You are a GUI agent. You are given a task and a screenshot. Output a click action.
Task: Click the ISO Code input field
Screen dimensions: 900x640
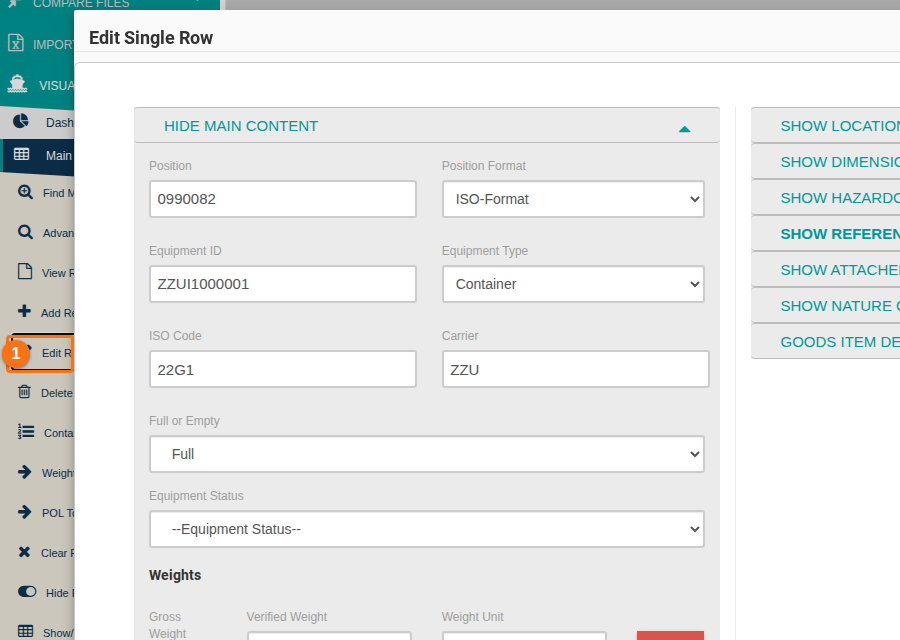(x=282, y=369)
